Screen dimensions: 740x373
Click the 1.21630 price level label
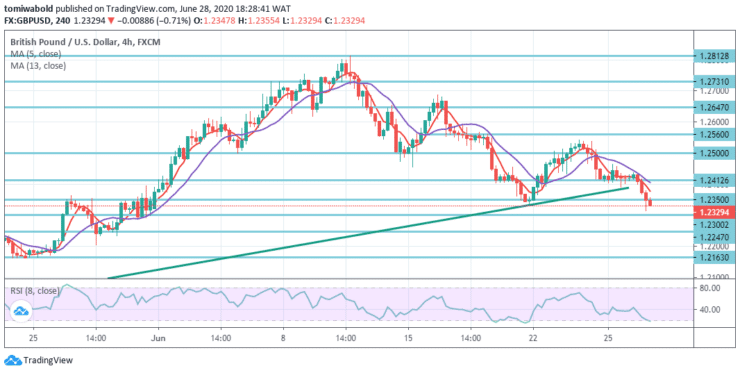714,258
